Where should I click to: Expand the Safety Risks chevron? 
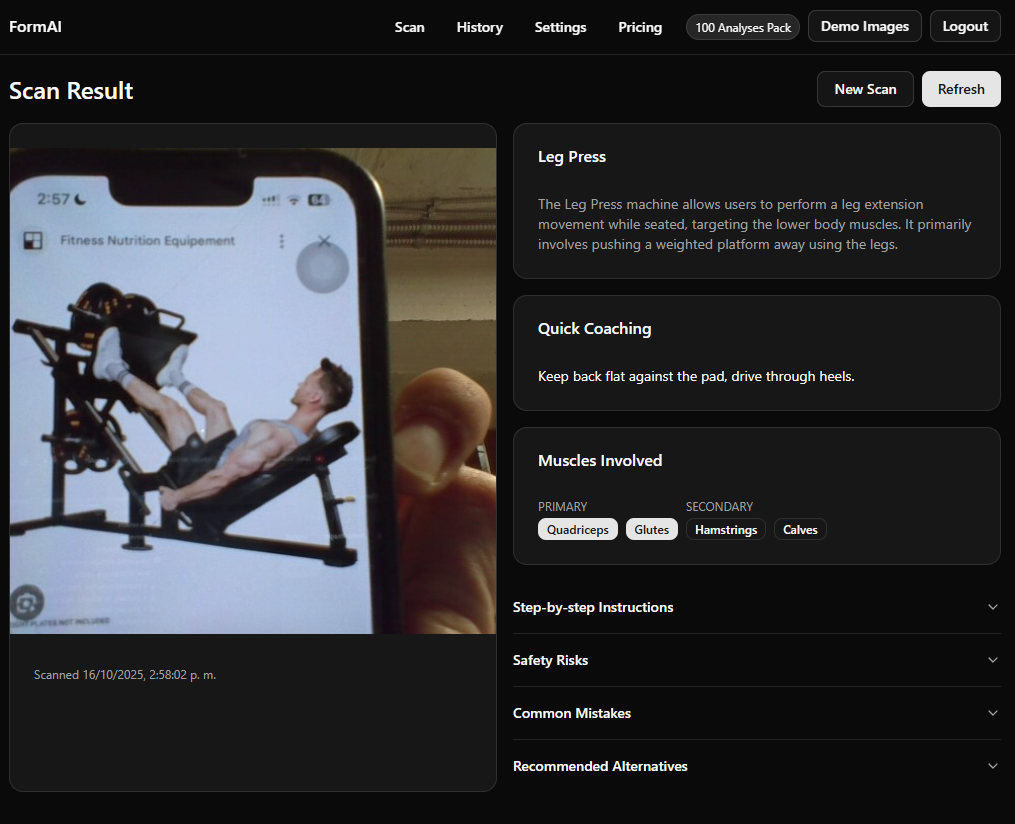pyautogui.click(x=992, y=660)
